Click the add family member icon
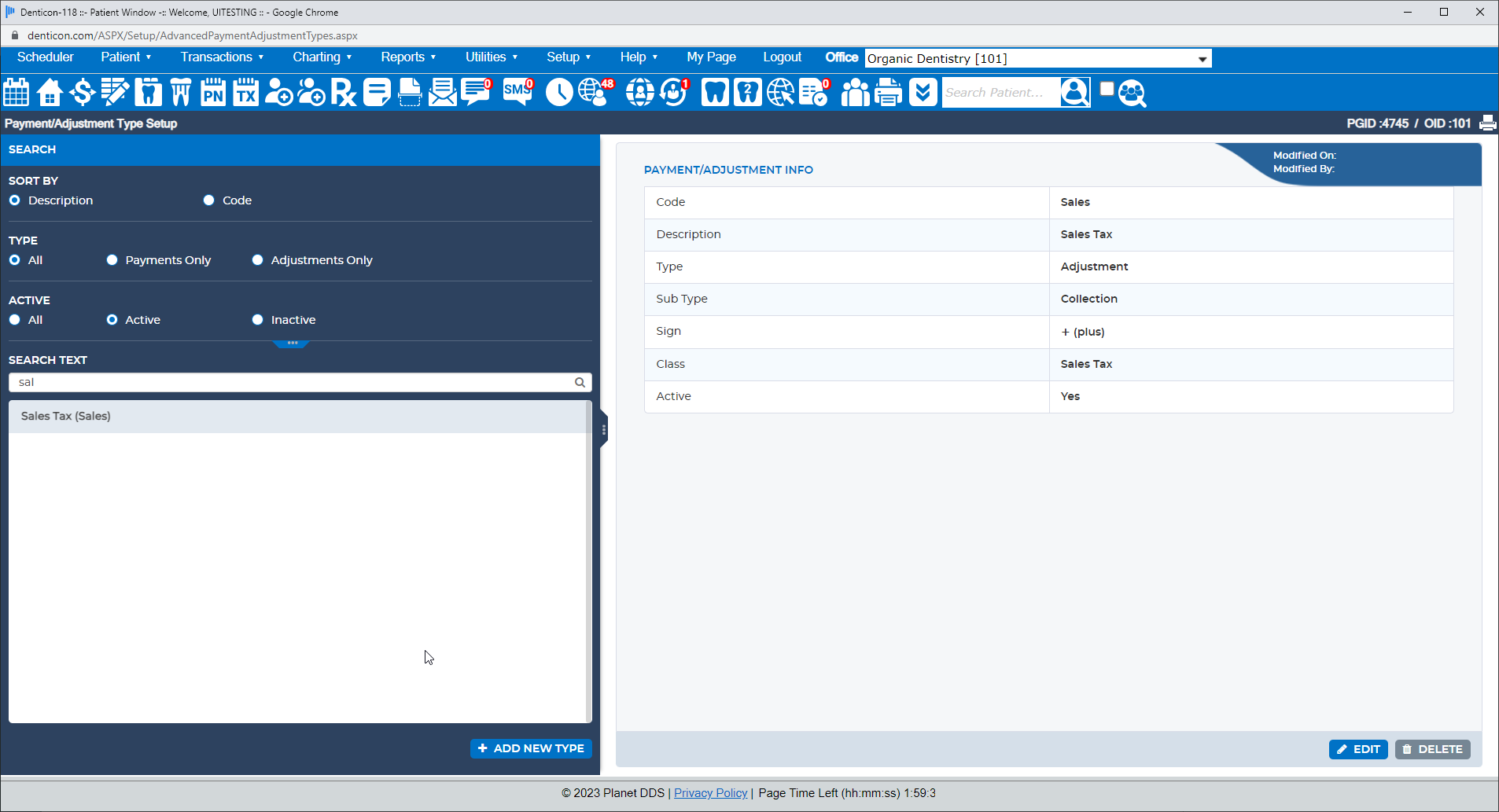 pos(311,92)
